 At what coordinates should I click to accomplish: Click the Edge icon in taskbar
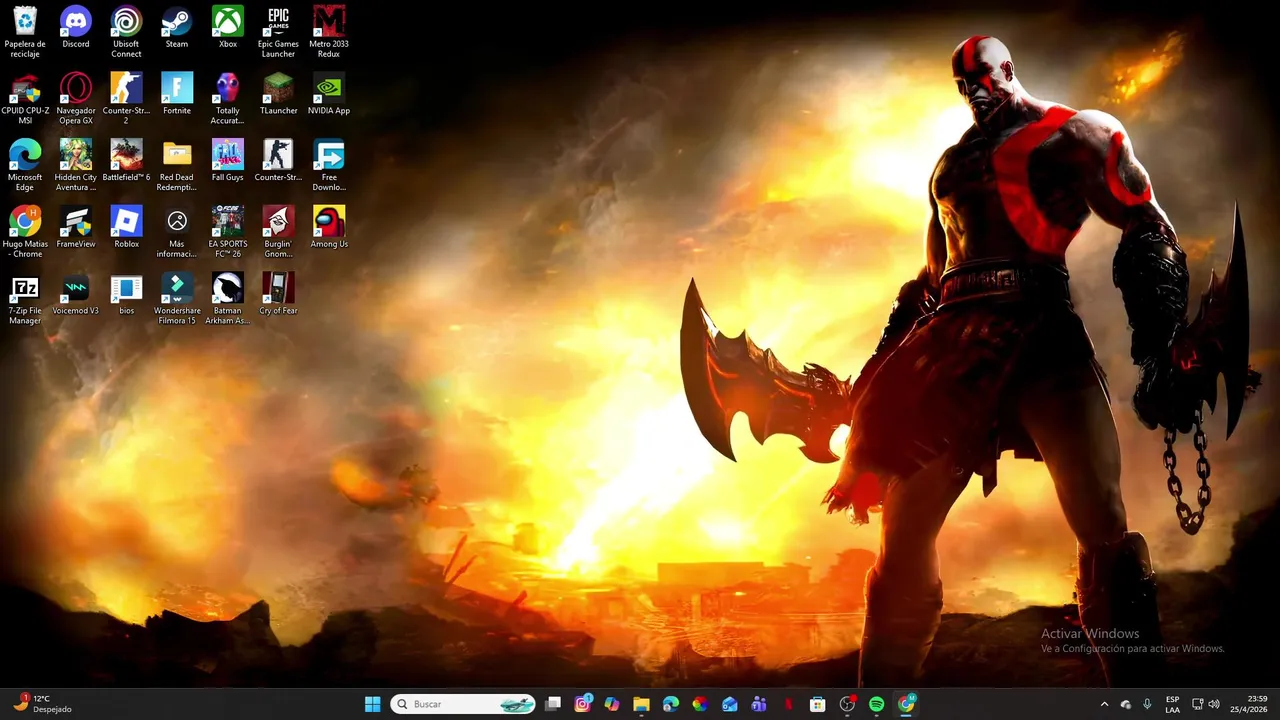[671, 704]
